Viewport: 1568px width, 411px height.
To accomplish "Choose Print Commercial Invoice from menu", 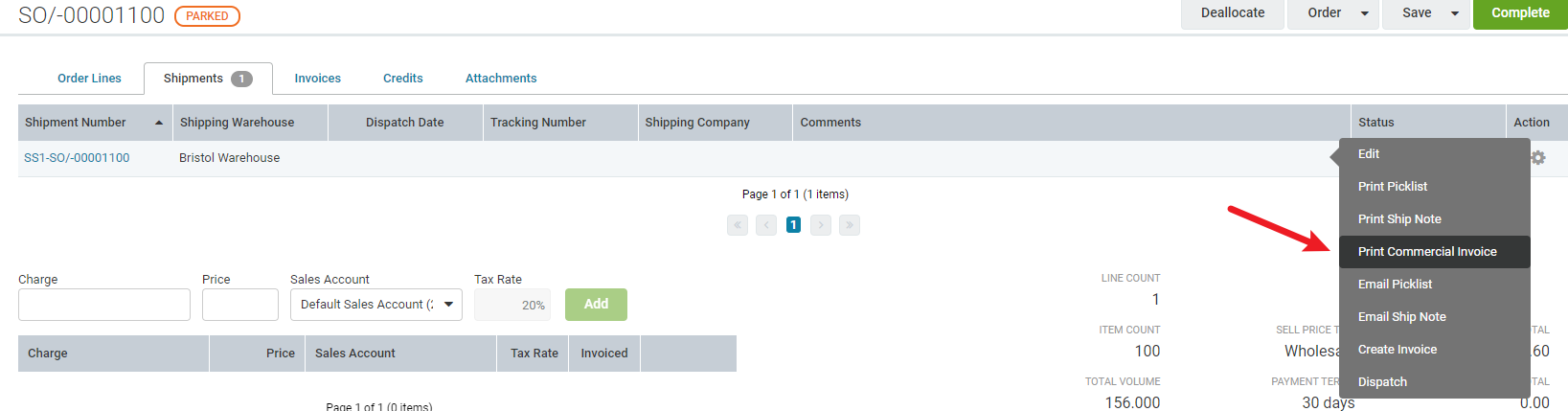I will [x=1427, y=252].
